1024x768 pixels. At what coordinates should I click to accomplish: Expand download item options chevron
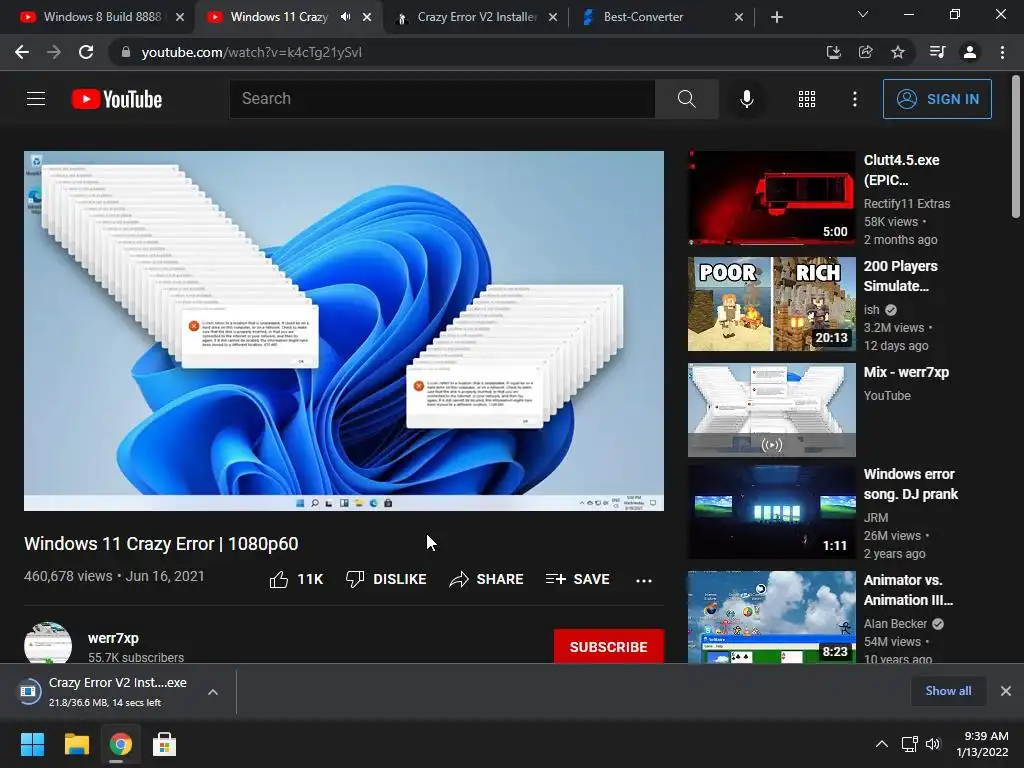click(x=213, y=692)
